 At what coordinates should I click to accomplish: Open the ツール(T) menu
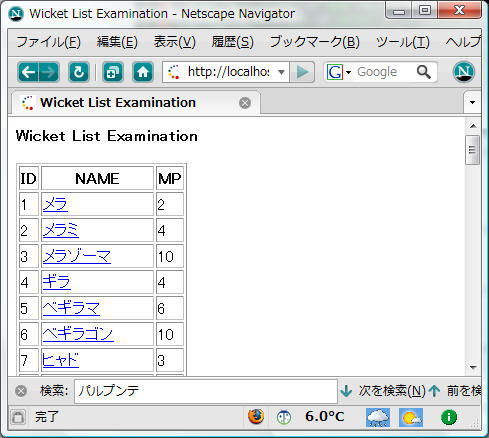pos(403,42)
